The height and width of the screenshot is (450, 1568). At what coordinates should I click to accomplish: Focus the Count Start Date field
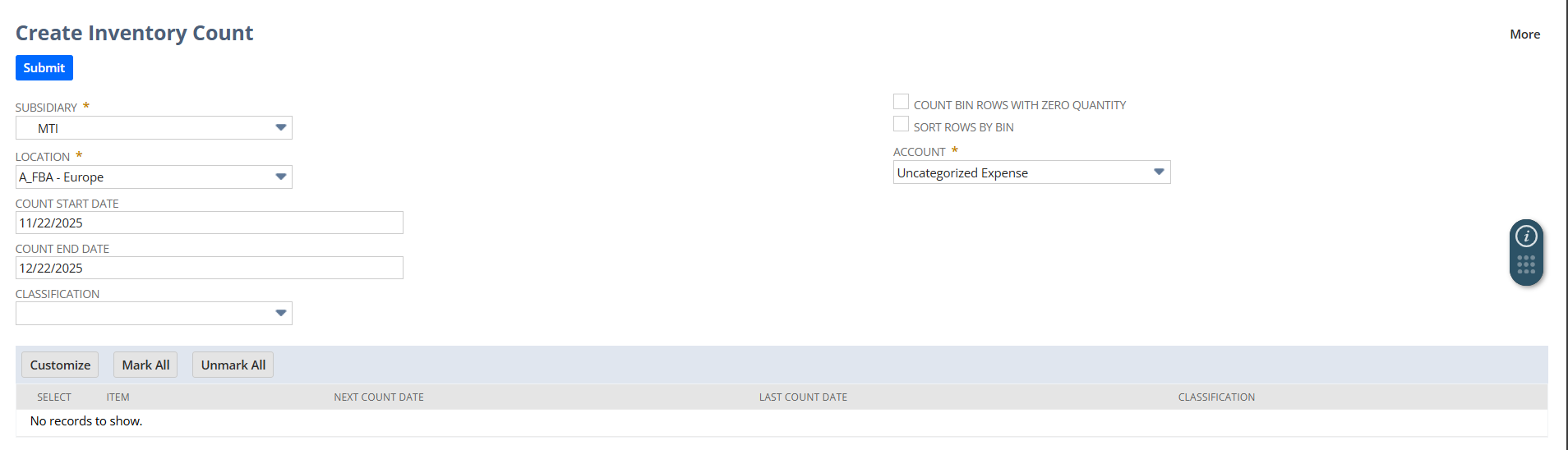pos(209,223)
